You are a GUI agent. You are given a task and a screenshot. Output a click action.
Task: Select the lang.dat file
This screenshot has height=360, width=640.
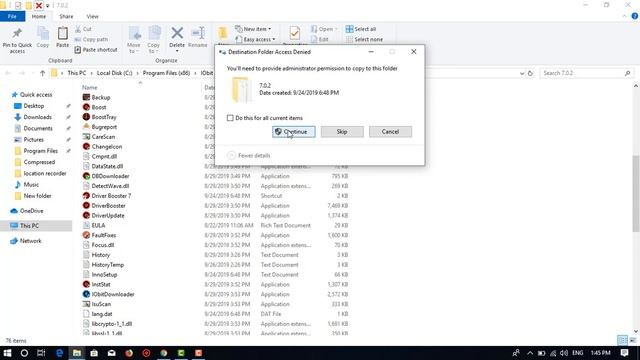(98, 314)
